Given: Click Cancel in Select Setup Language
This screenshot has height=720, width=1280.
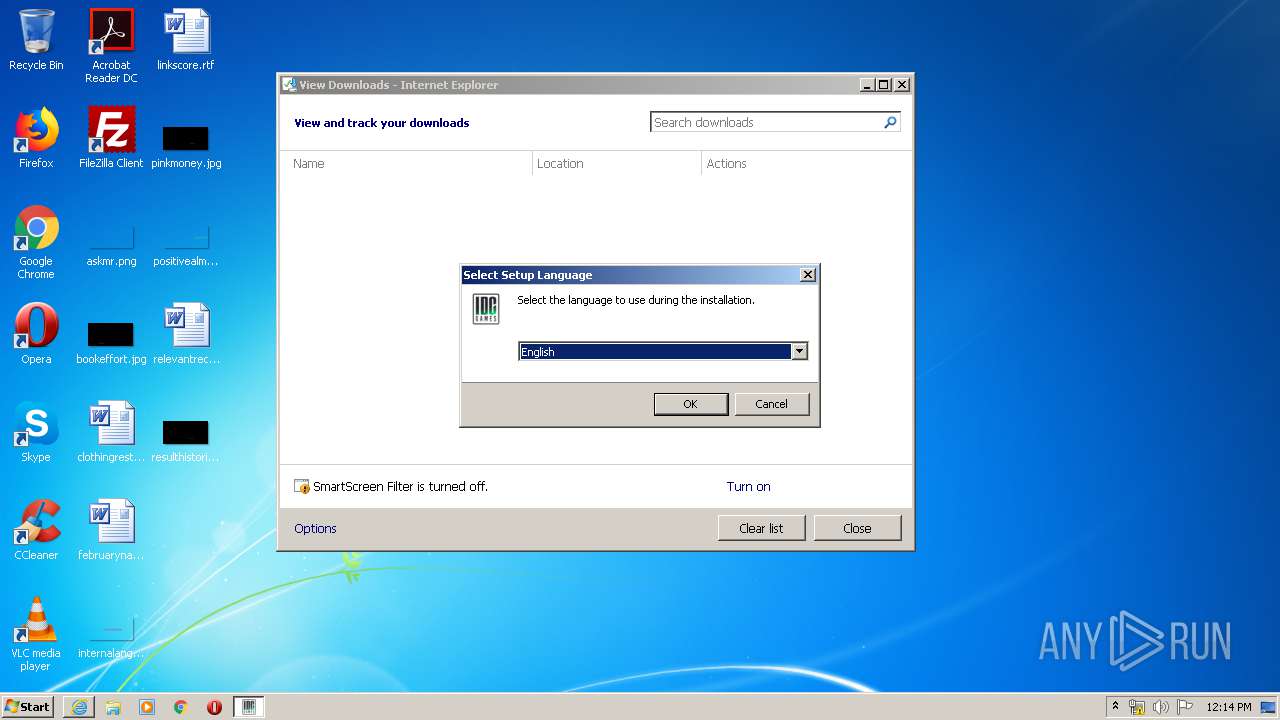Looking at the screenshot, I should tap(771, 404).
